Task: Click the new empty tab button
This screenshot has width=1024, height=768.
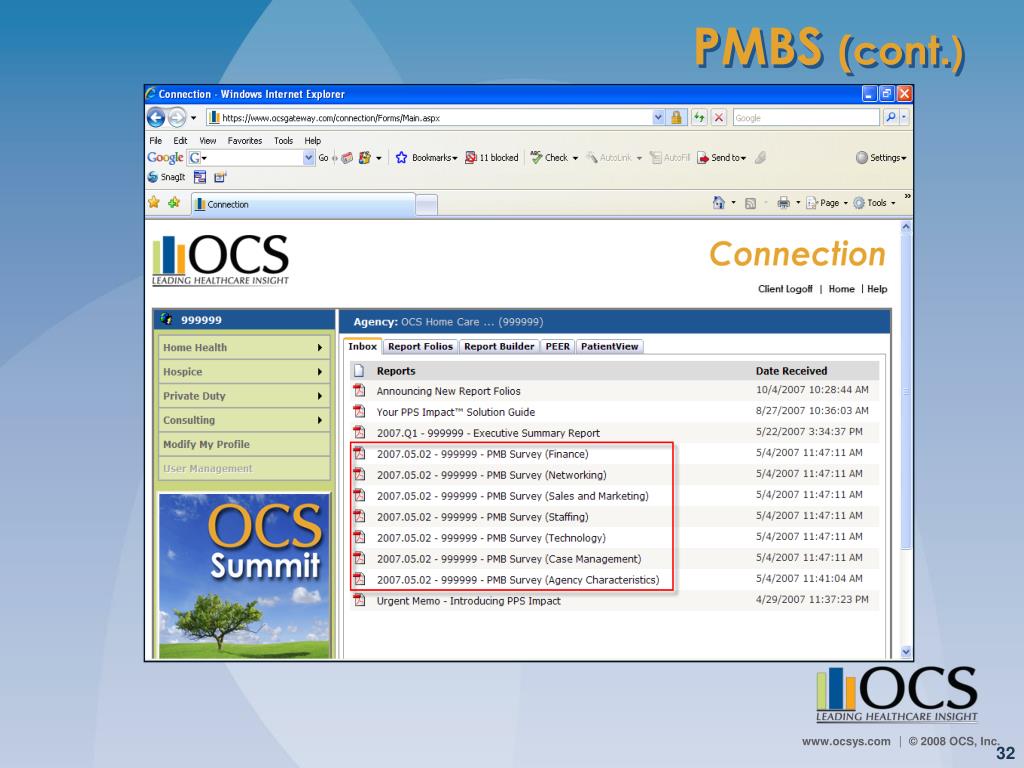Action: click(426, 205)
